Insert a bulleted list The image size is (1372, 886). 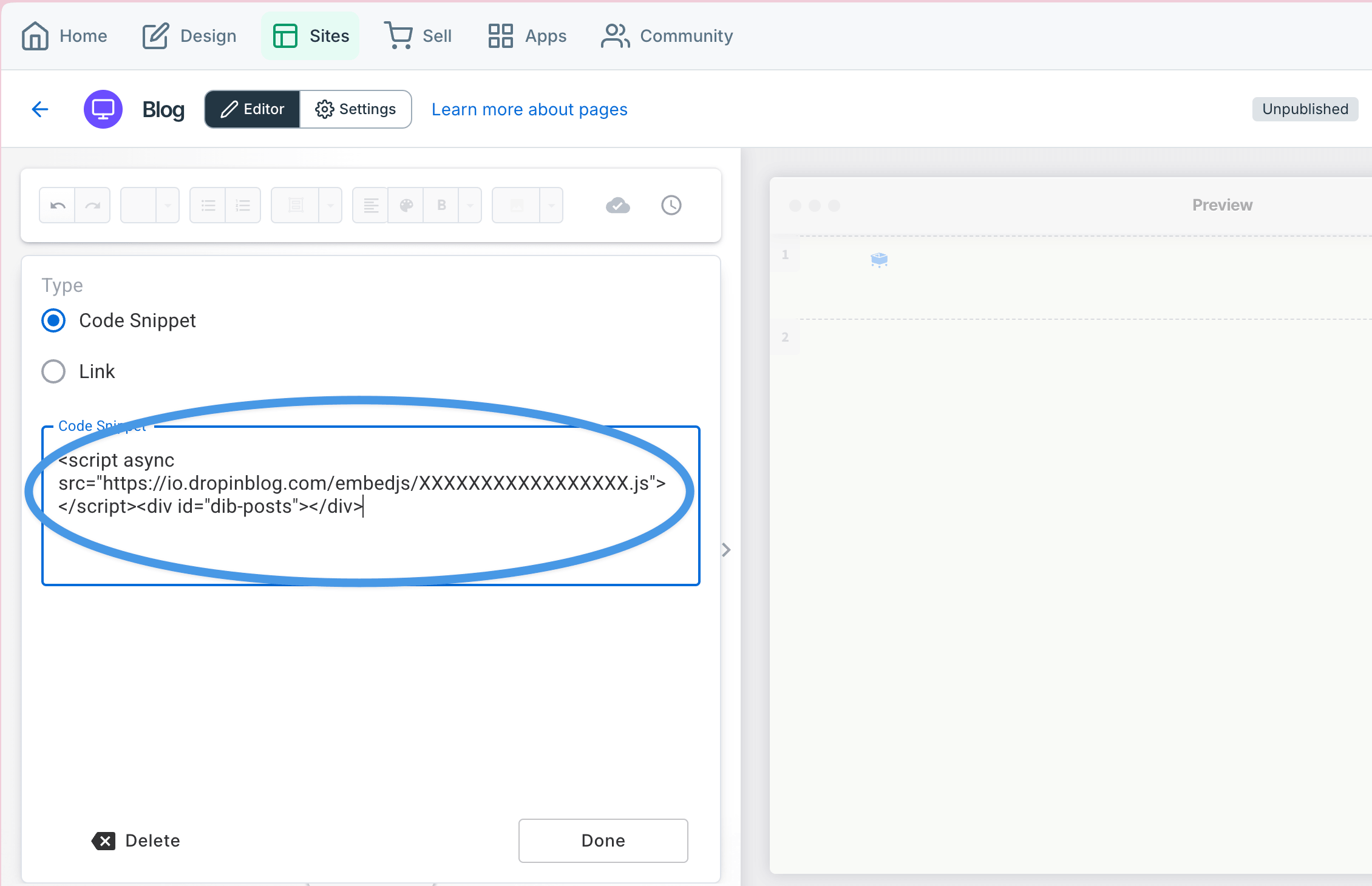[208, 205]
